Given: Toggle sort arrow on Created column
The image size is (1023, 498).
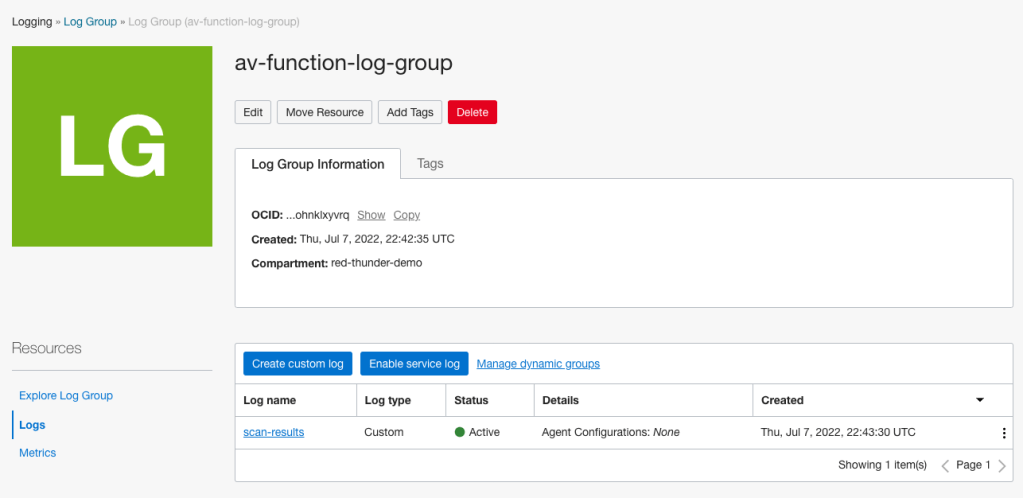Looking at the screenshot, I should pyautogui.click(x=980, y=400).
